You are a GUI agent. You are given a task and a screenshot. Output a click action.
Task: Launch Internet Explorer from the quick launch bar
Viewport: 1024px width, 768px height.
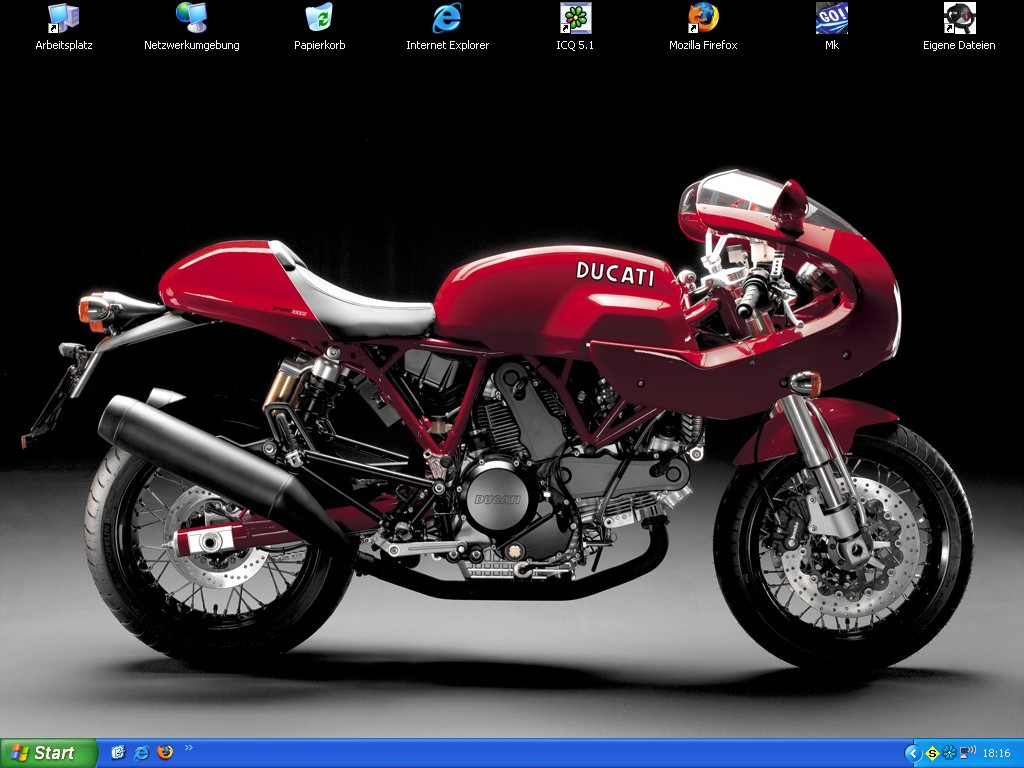pos(142,753)
